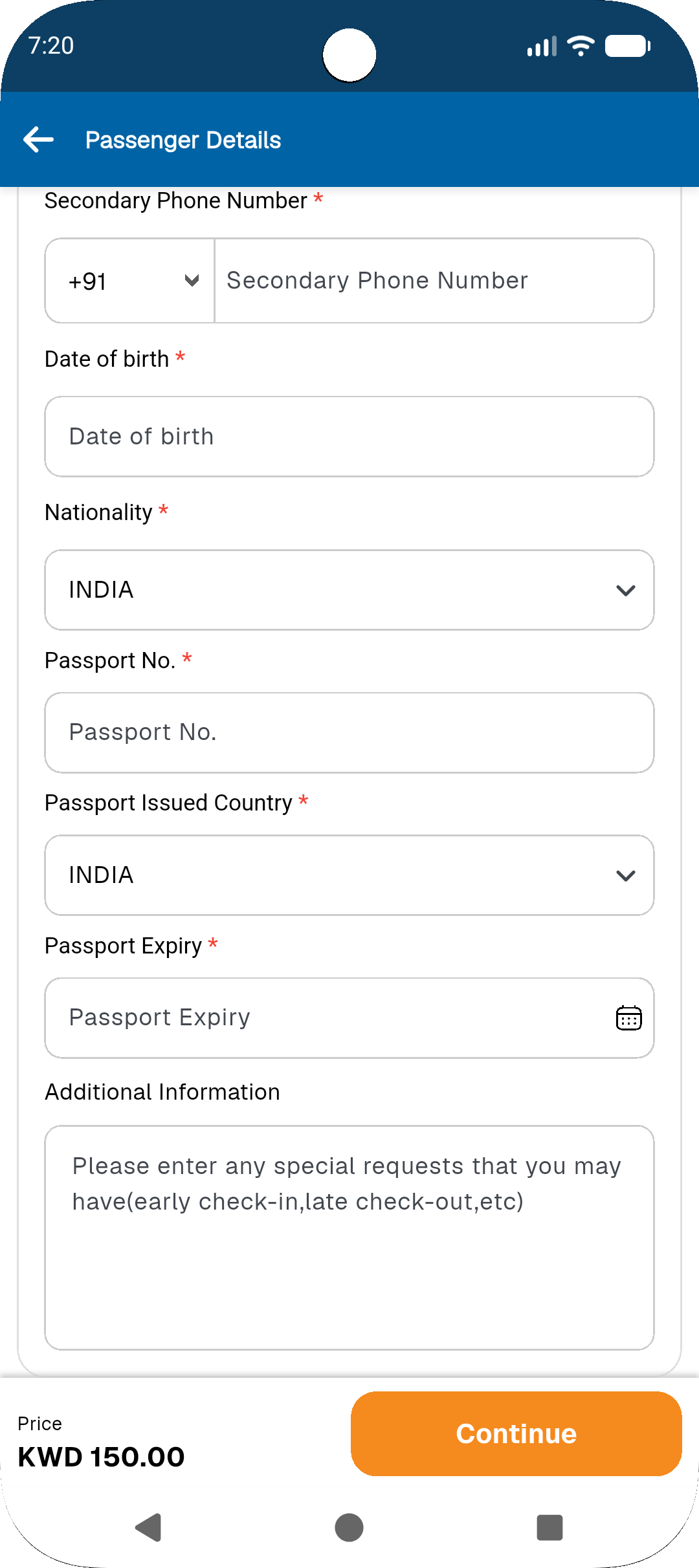Open the +91 country code dropdown

(130, 281)
